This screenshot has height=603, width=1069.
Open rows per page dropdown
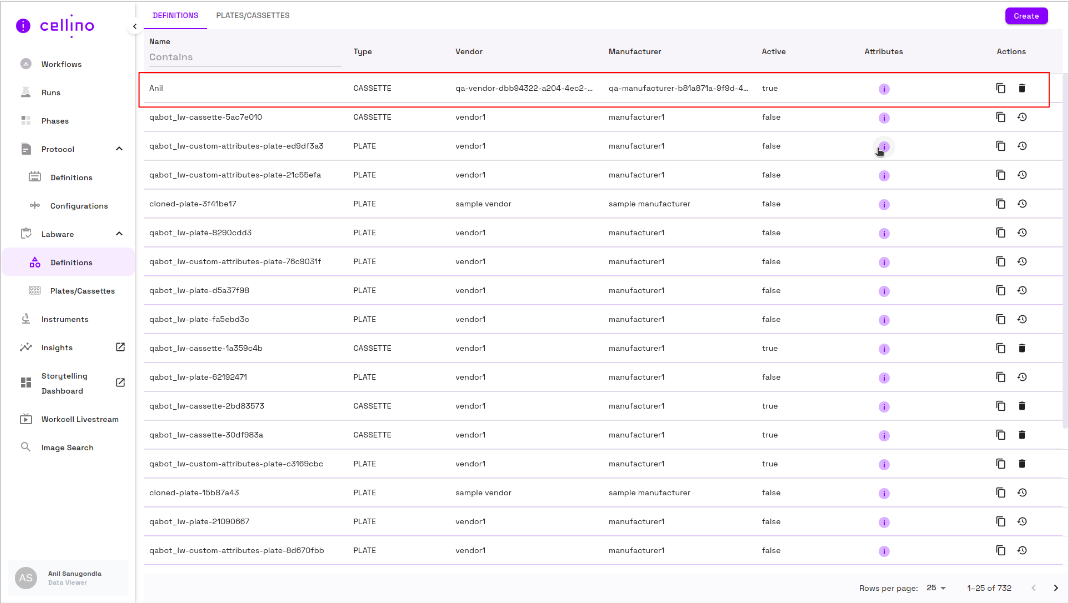(936, 588)
